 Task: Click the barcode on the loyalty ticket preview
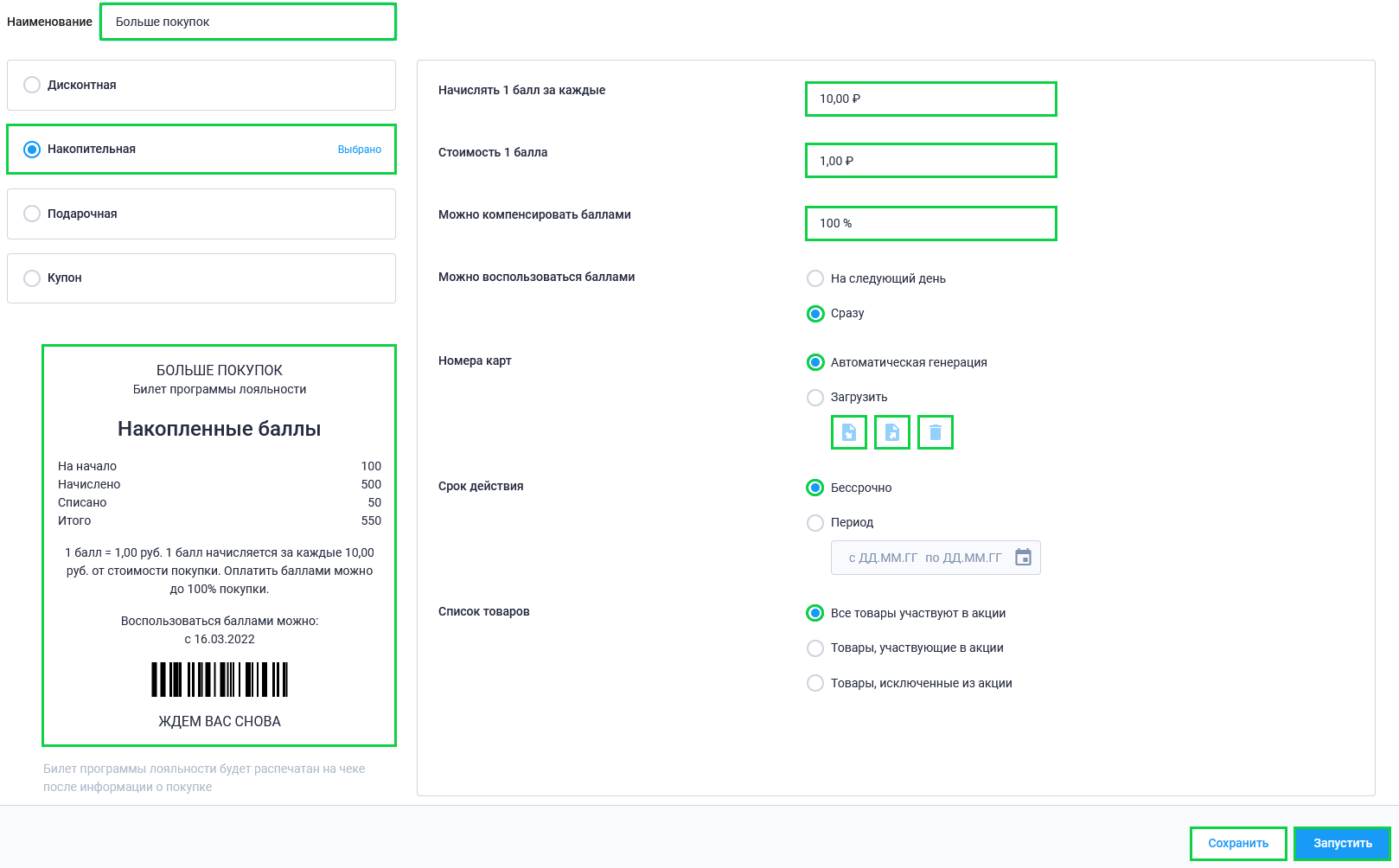[x=220, y=680]
